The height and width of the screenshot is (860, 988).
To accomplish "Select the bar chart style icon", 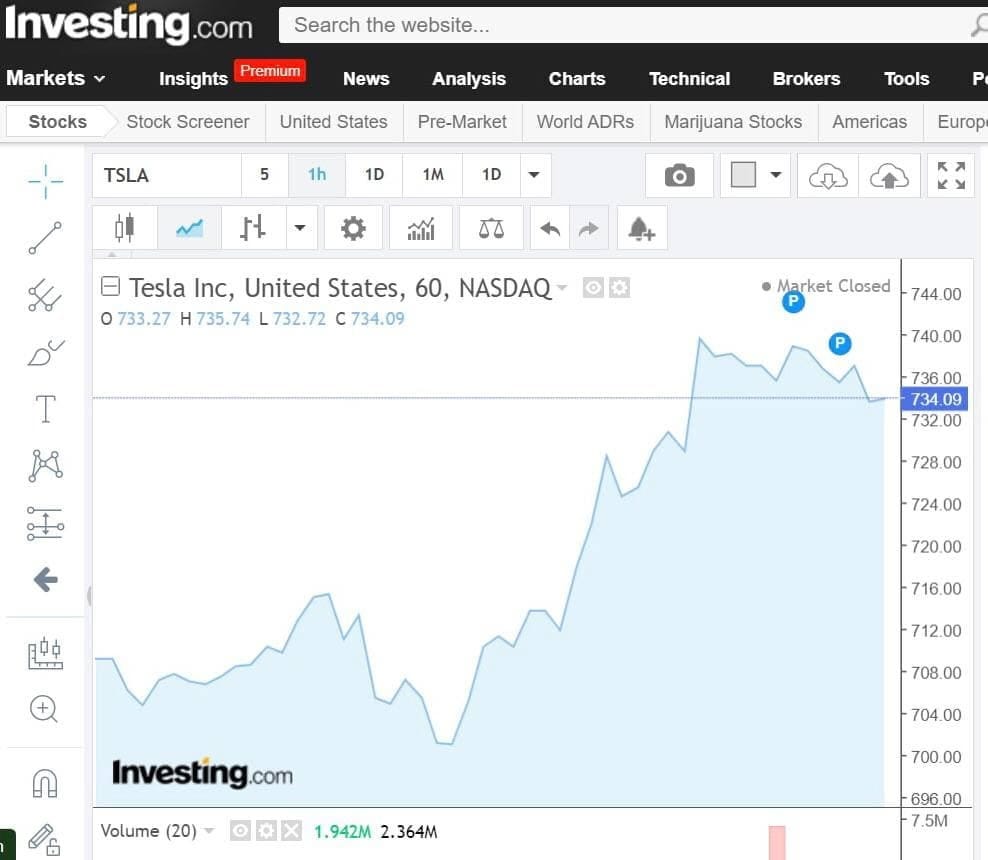I will click(x=253, y=227).
